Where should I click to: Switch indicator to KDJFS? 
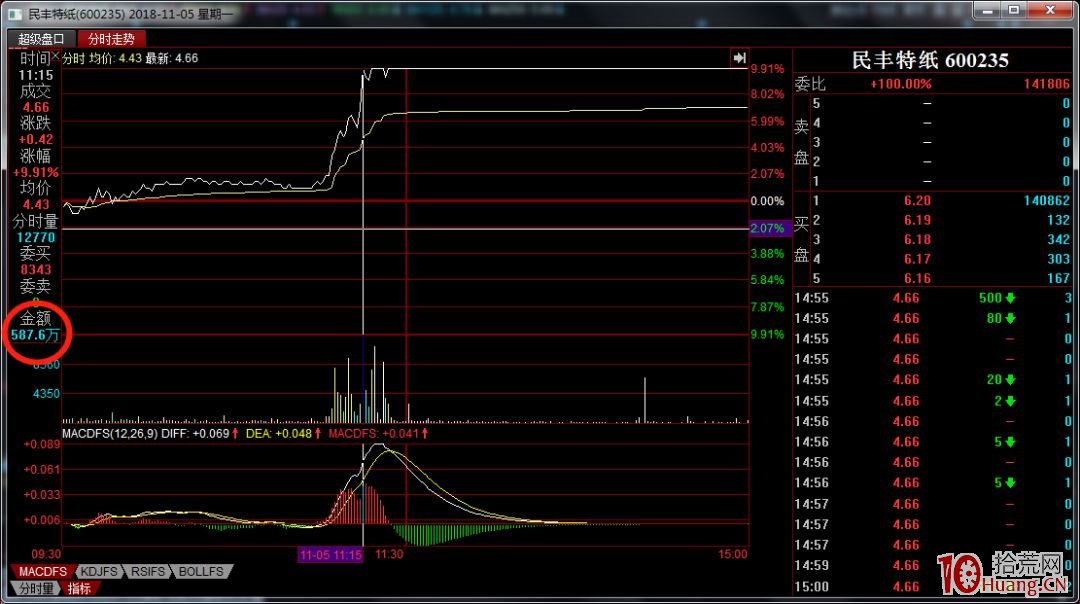click(x=98, y=572)
